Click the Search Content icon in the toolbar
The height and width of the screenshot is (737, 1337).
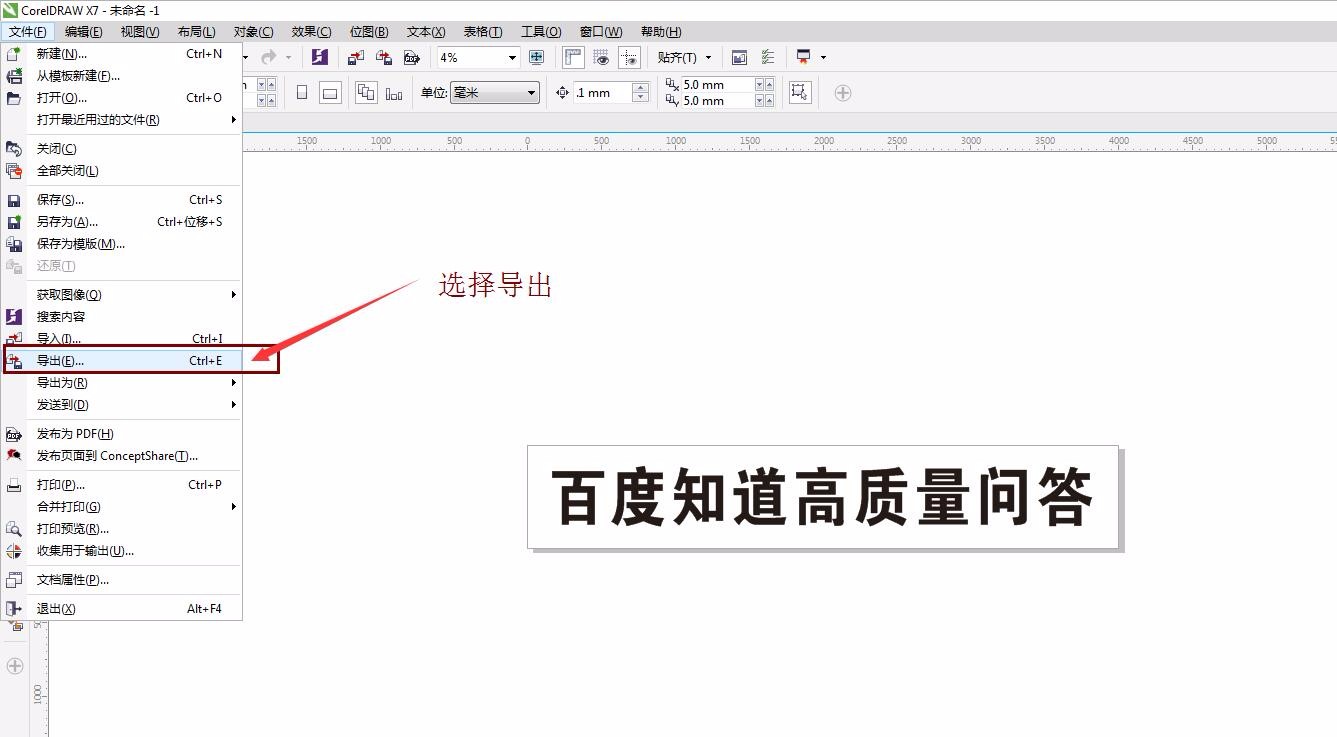pyautogui.click(x=319, y=57)
